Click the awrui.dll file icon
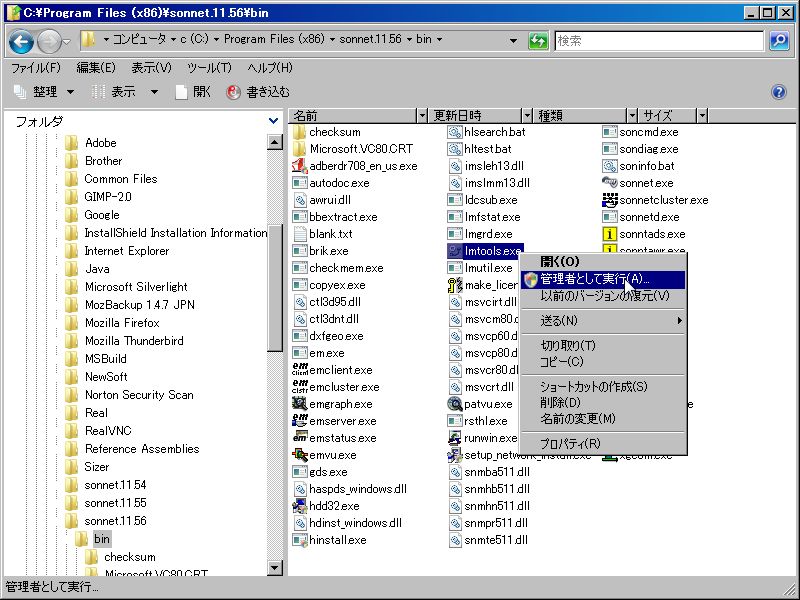Screen dimensions: 800x600 pos(299,200)
